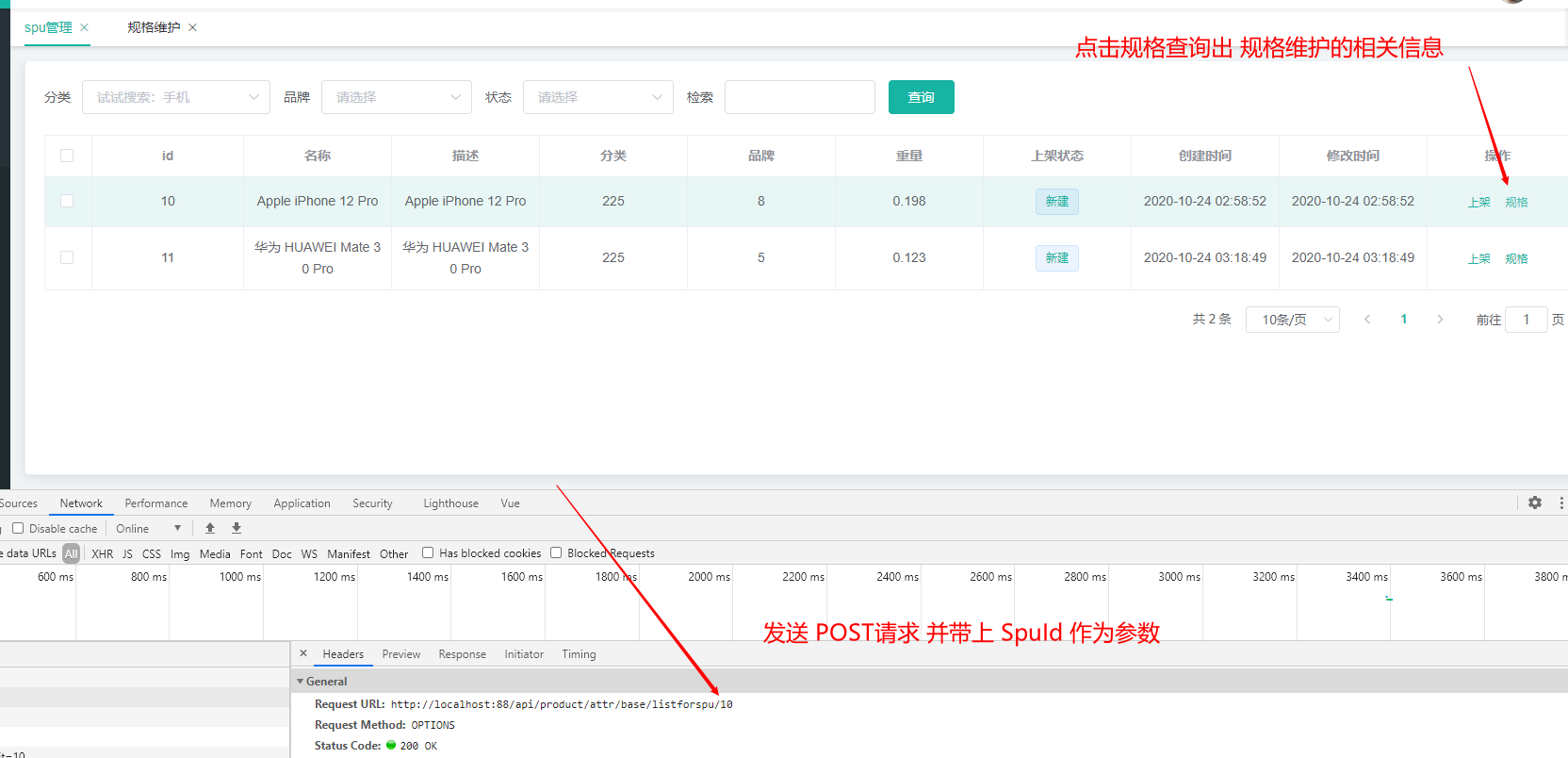The width and height of the screenshot is (1568, 758).
Task: Open the Application DevTools tab
Action: click(x=302, y=503)
